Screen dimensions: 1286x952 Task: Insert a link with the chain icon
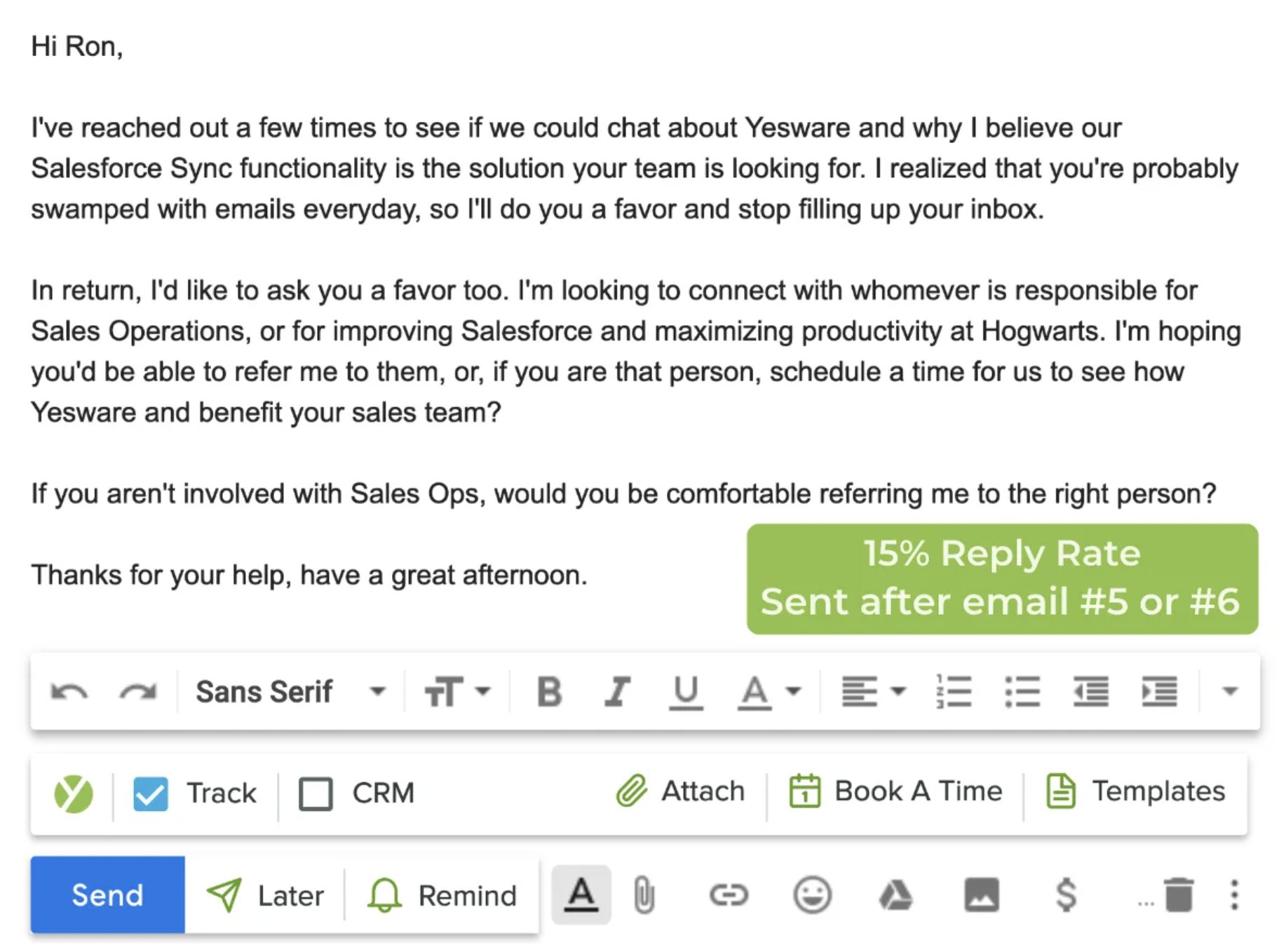pos(729,895)
